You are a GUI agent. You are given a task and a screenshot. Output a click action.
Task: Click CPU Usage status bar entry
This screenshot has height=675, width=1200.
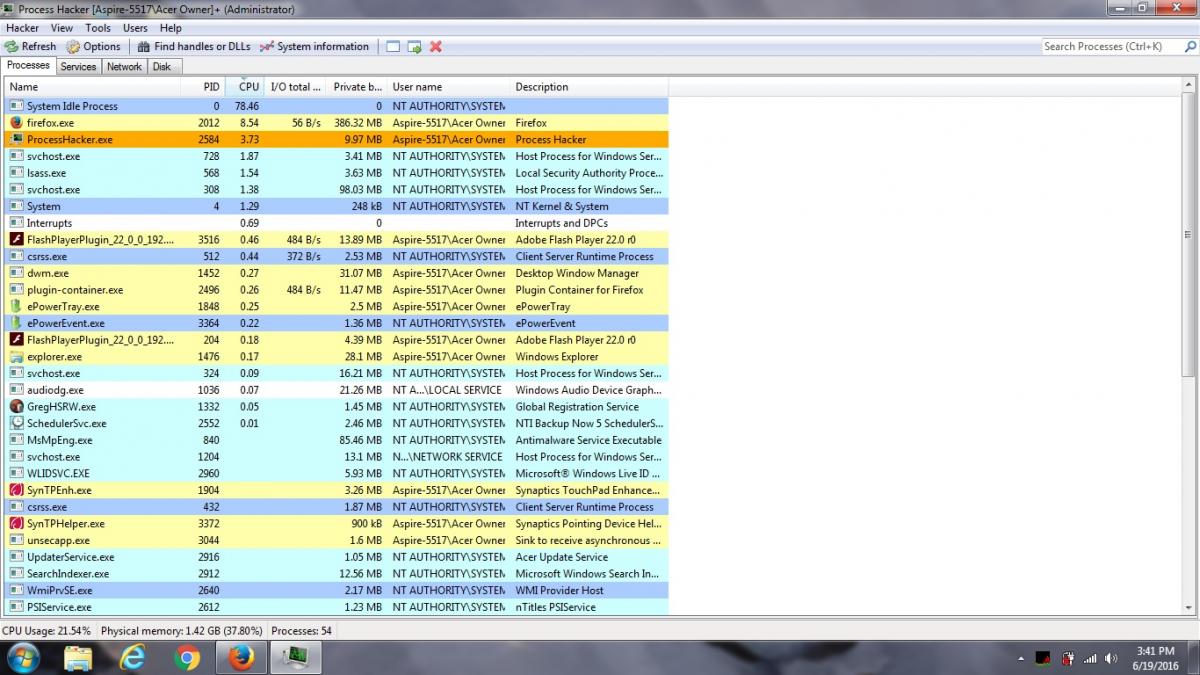47,631
